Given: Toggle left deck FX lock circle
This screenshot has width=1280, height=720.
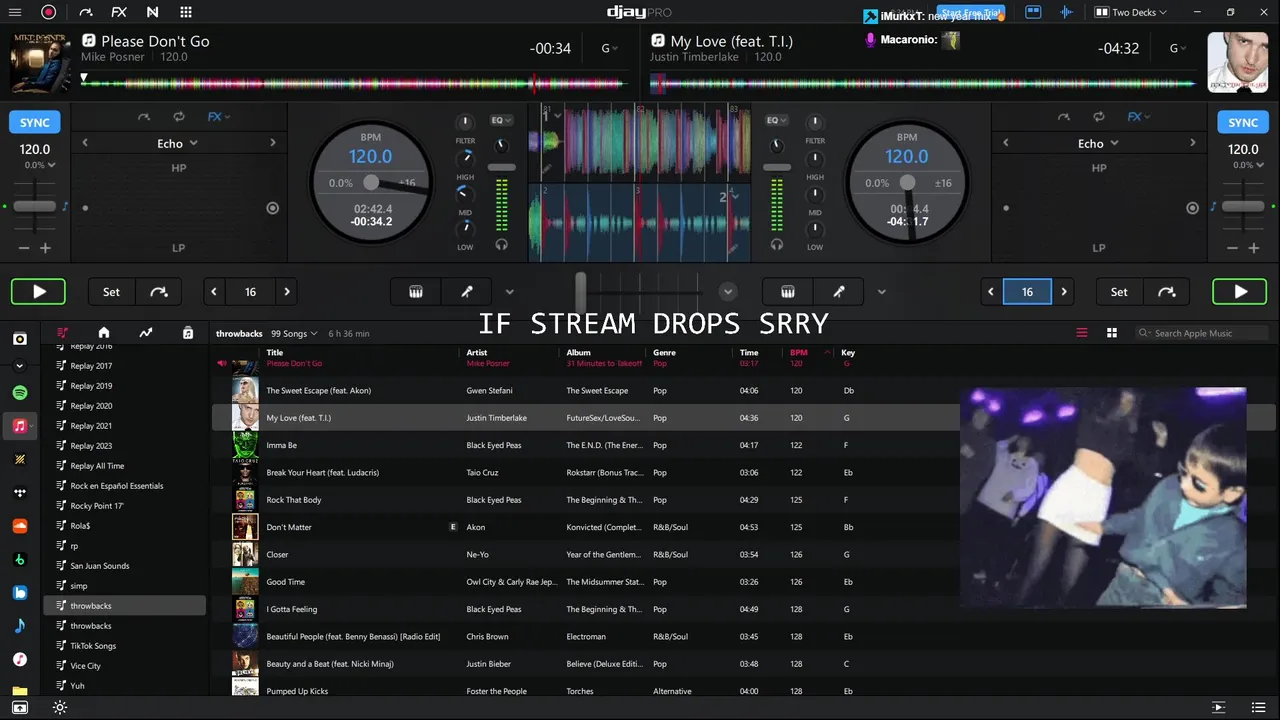Looking at the screenshot, I should point(272,208).
